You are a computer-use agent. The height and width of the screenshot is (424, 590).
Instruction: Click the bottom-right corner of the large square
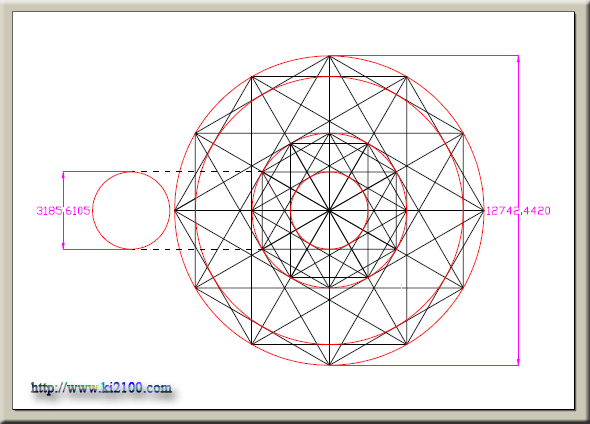(406, 344)
